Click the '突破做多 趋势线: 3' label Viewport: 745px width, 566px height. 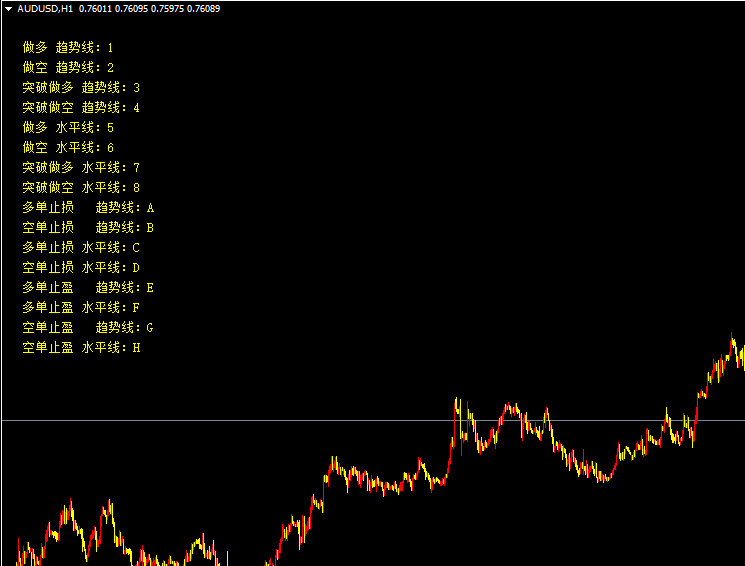(81, 87)
